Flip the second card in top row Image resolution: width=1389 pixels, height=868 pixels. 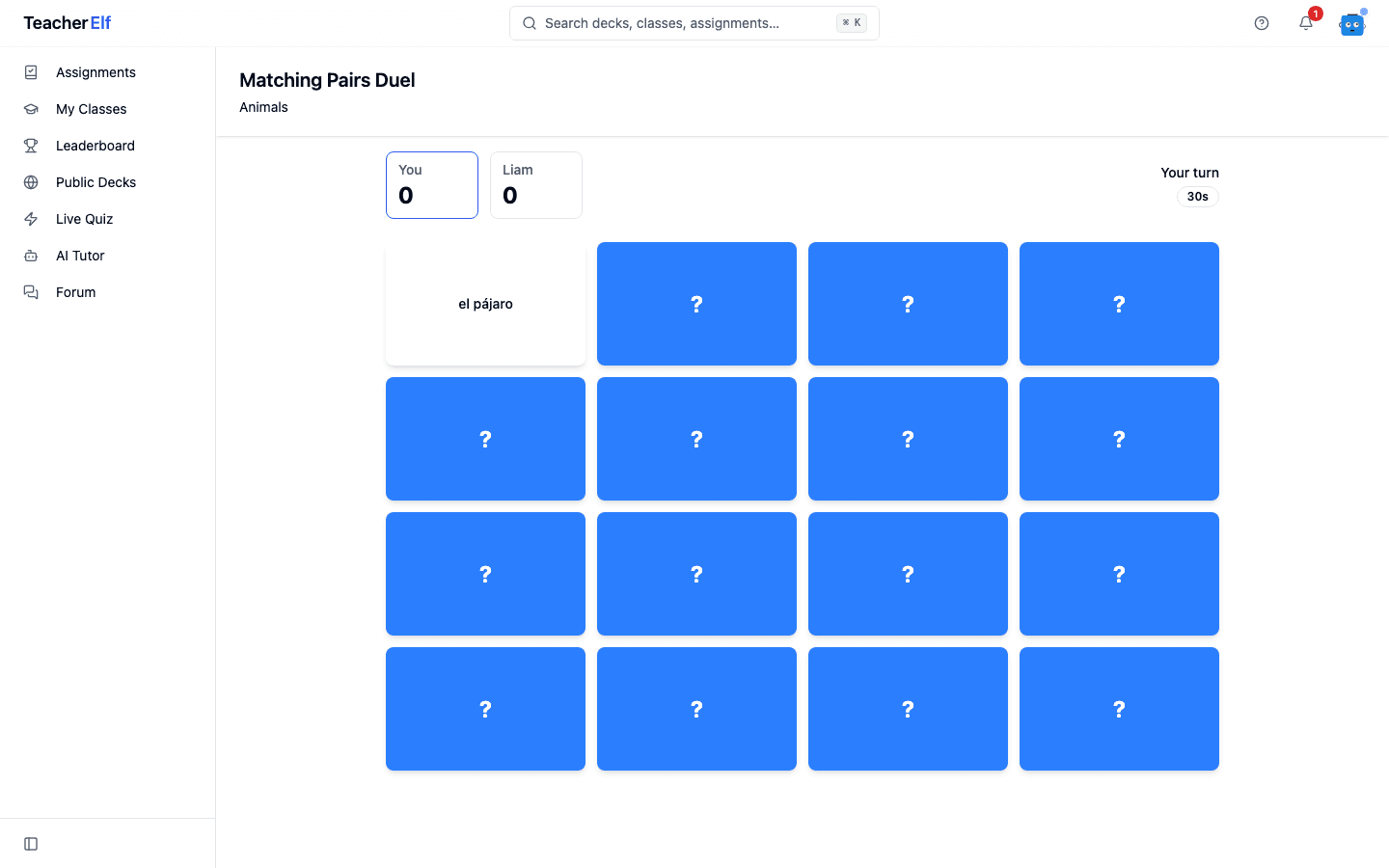(696, 304)
